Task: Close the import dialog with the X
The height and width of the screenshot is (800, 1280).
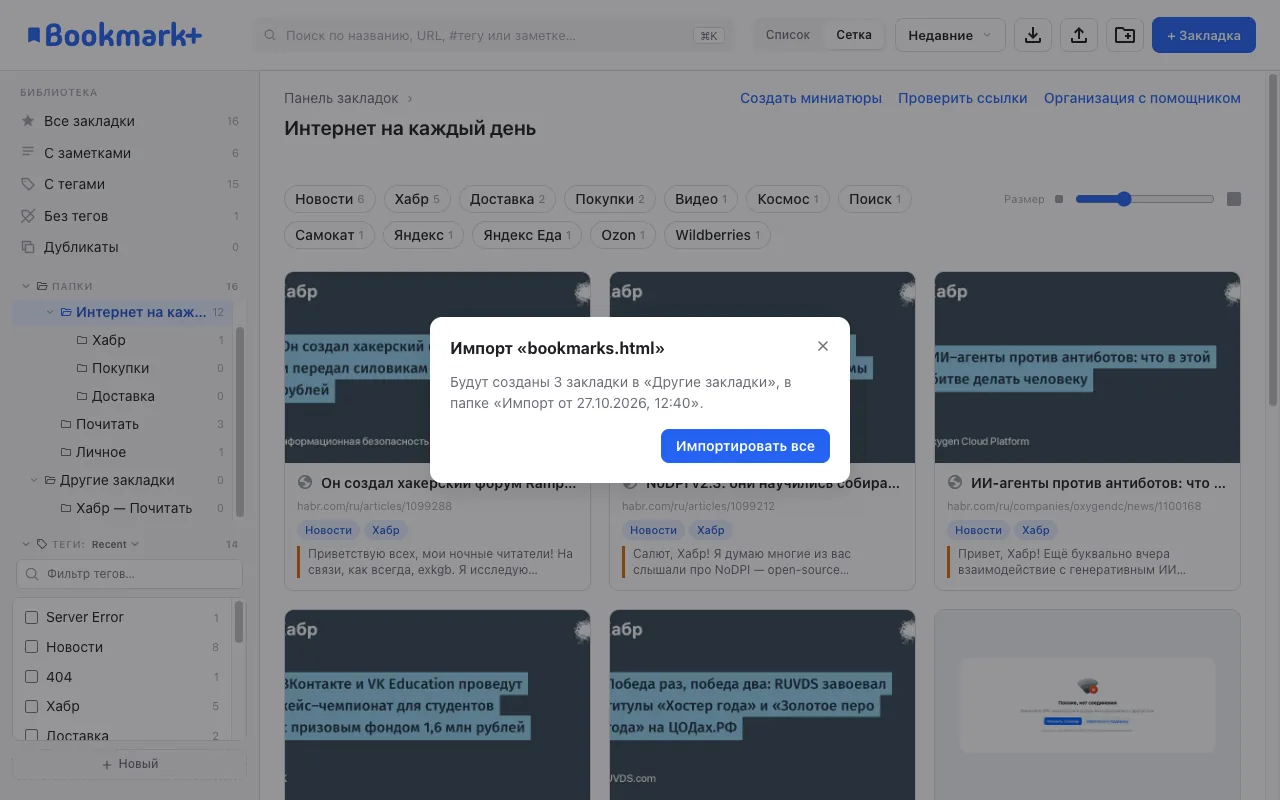Action: [x=823, y=346]
